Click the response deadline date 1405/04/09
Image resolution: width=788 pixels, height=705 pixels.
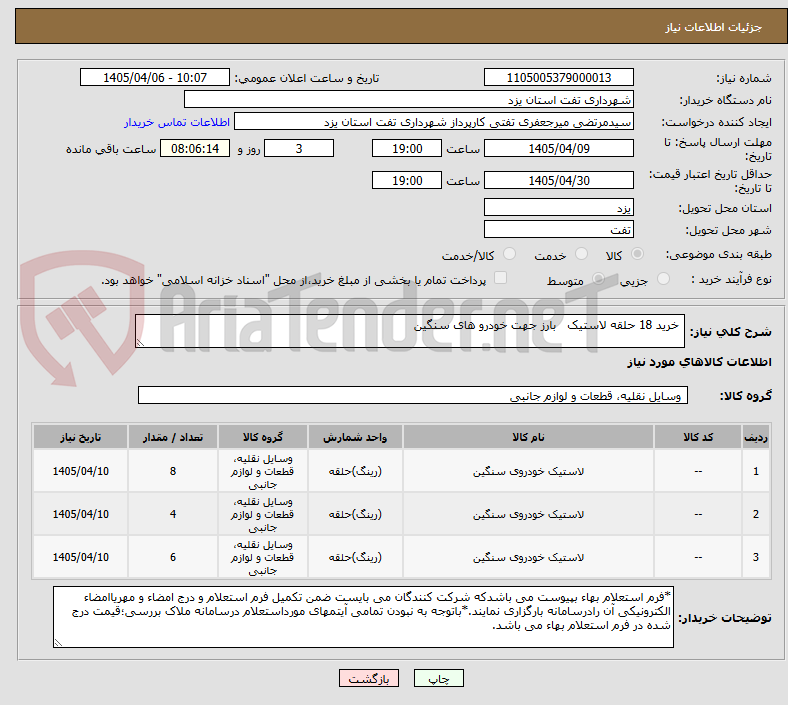(558, 148)
